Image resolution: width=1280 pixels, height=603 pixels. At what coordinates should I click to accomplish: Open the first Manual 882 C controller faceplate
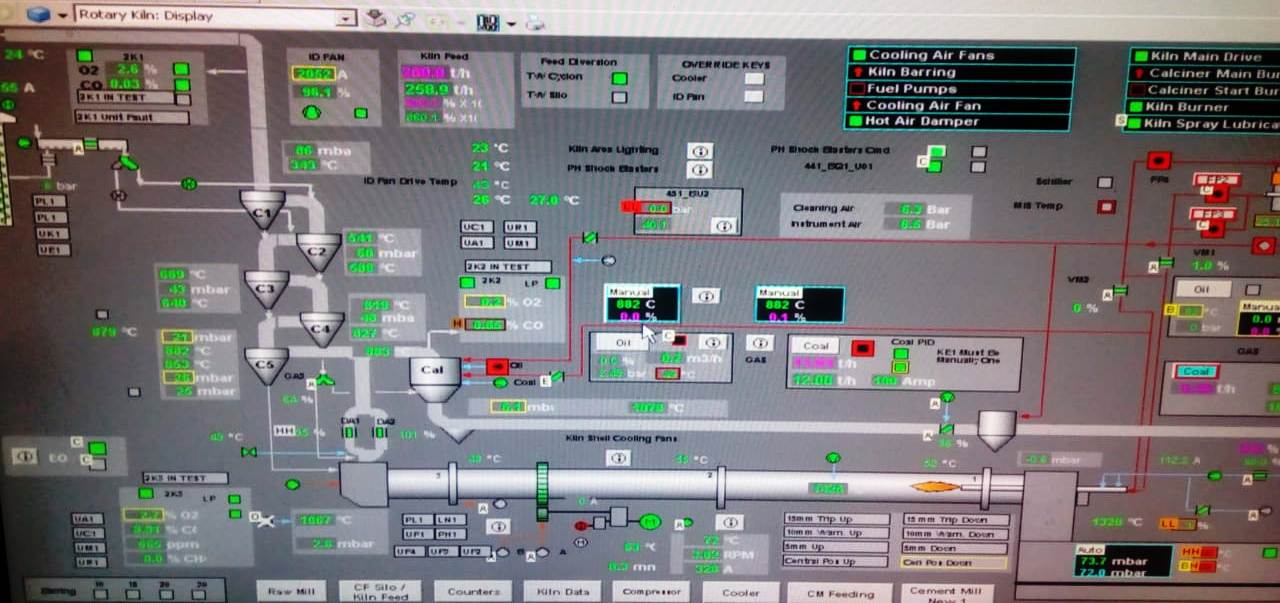[642, 304]
